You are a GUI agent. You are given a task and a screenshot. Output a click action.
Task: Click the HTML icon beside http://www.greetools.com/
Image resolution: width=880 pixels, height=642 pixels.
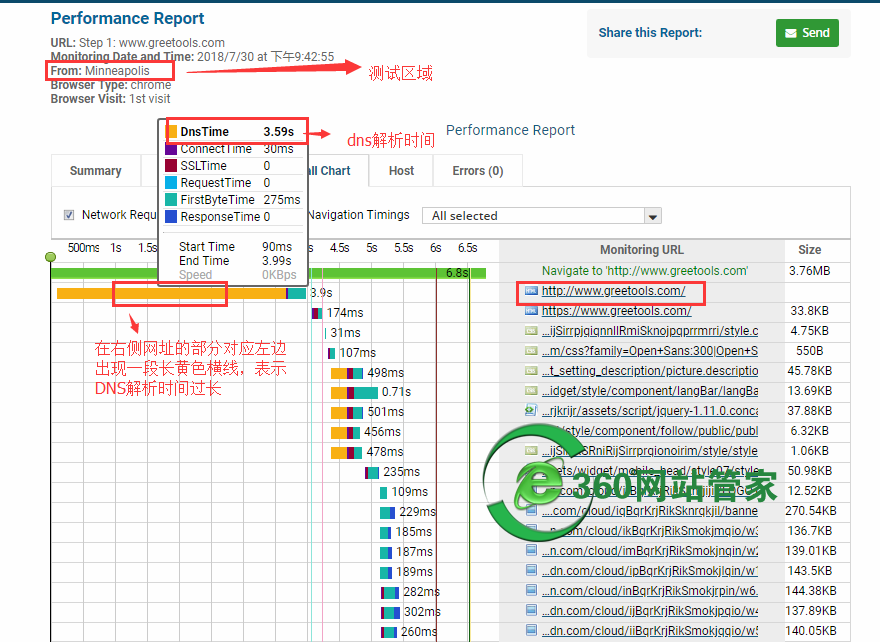pyautogui.click(x=531, y=291)
